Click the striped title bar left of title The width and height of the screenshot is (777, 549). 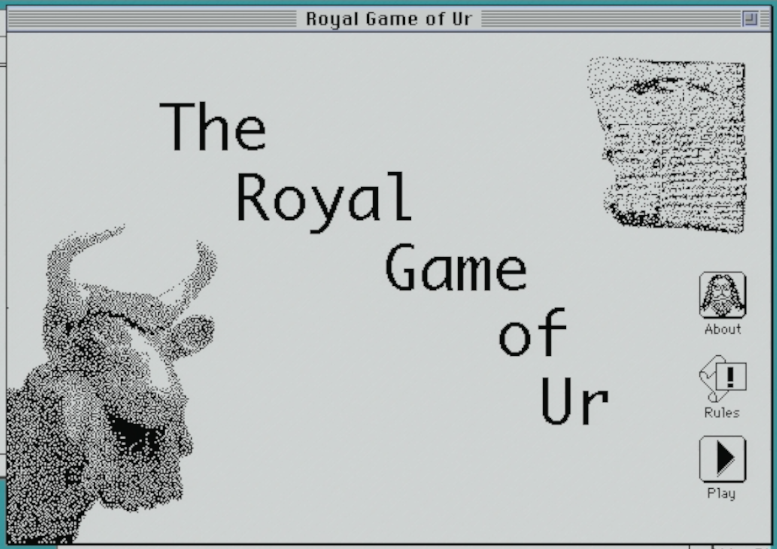pyautogui.click(x=150, y=19)
